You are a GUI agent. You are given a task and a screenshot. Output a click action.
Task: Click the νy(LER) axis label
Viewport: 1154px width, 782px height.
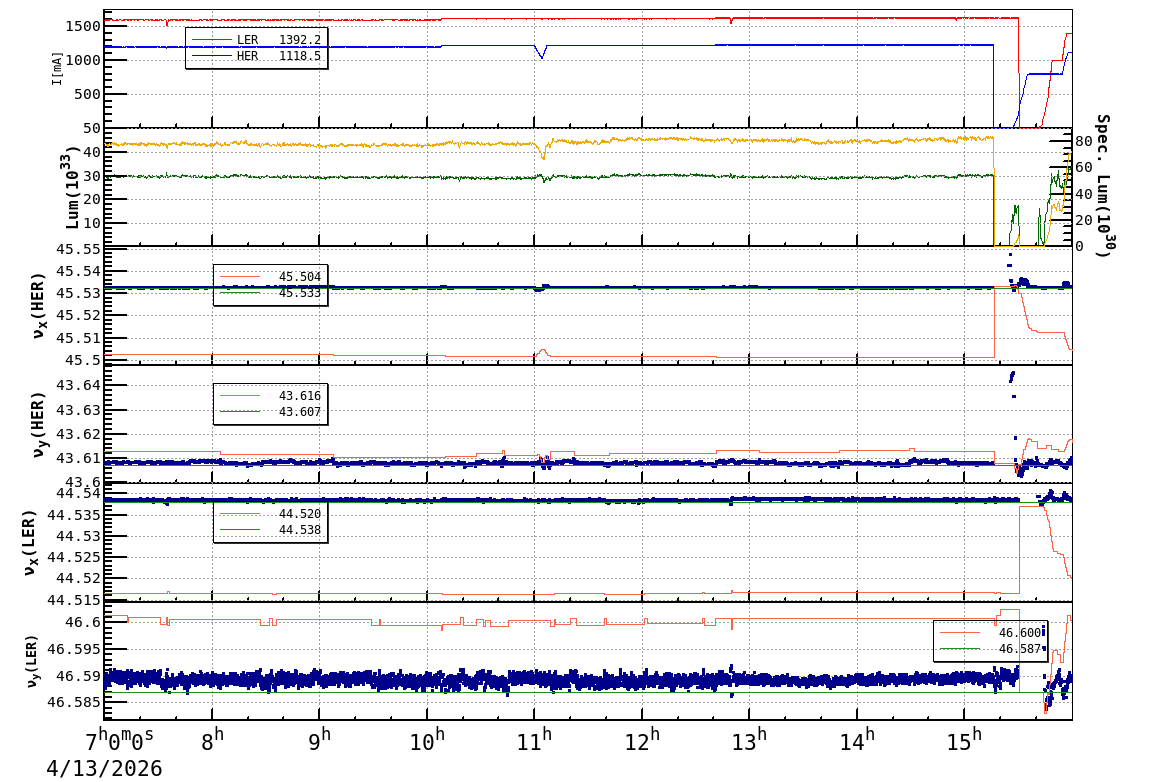[x=30, y=661]
